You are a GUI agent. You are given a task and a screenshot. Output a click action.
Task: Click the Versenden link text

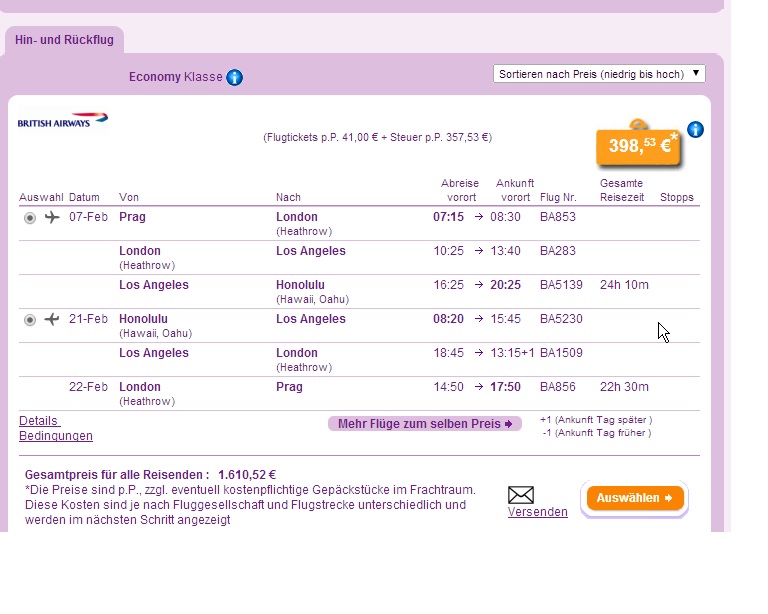point(537,512)
